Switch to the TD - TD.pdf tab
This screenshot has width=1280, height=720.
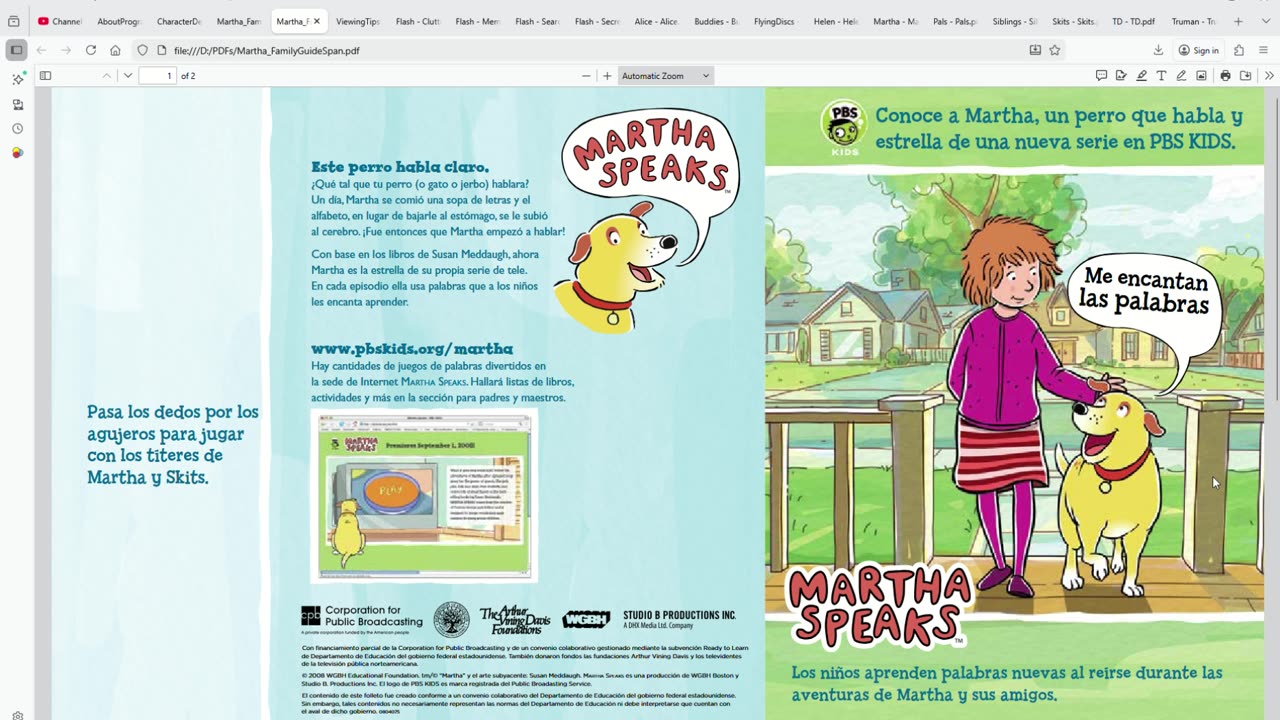[1133, 21]
